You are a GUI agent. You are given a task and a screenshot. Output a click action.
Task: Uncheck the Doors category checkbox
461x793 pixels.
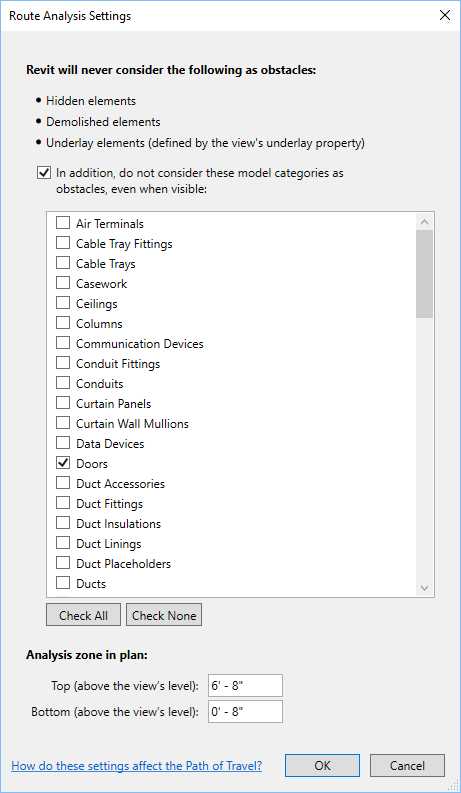[x=63, y=463]
